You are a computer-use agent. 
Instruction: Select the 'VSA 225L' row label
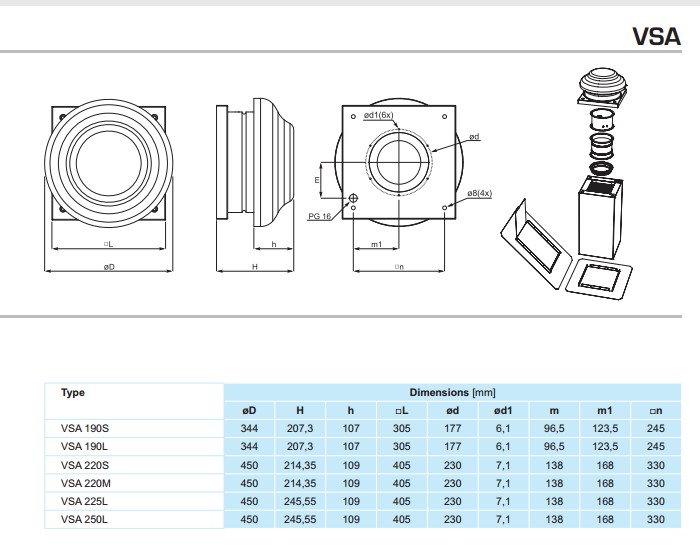click(84, 501)
